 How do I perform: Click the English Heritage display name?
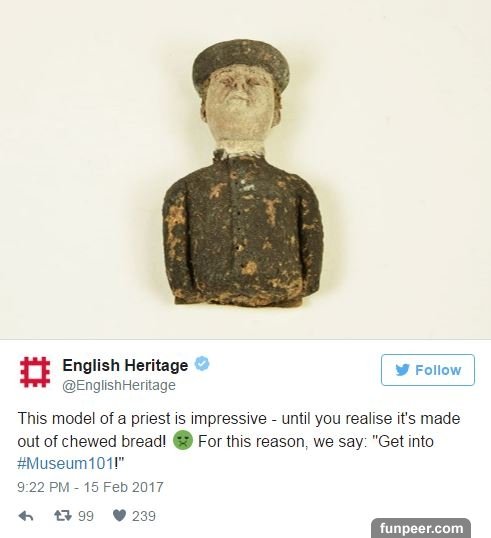(x=125, y=365)
